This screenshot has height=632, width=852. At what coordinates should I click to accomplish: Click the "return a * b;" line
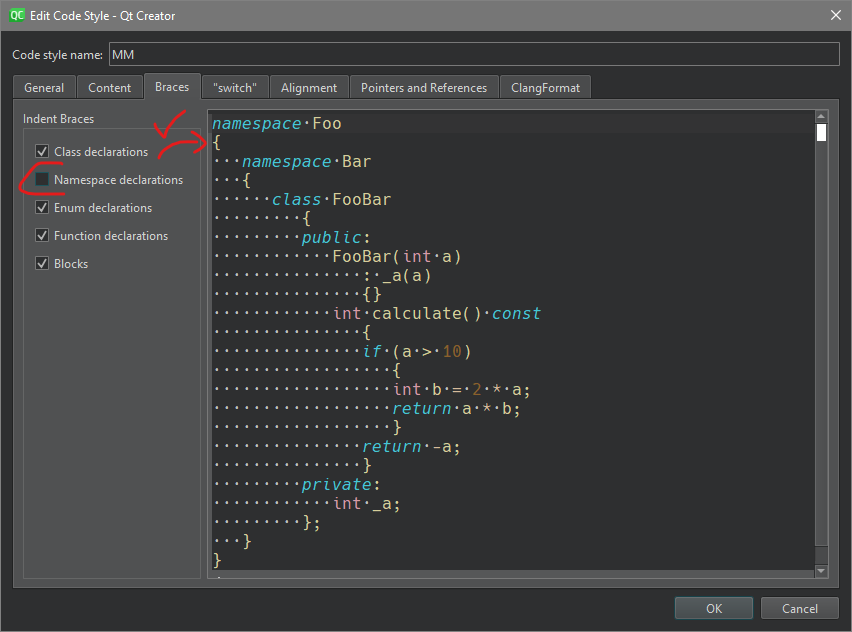tap(456, 409)
